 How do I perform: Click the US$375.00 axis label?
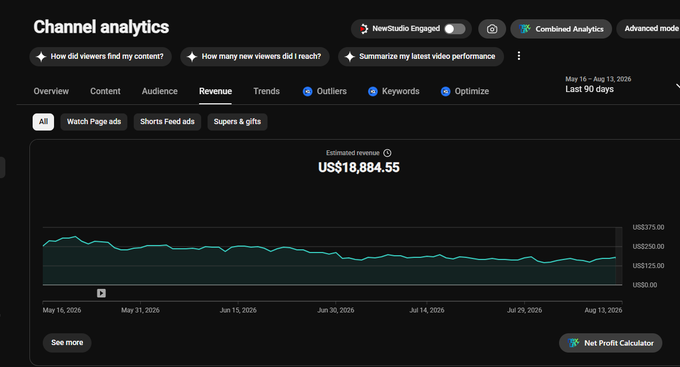click(648, 227)
